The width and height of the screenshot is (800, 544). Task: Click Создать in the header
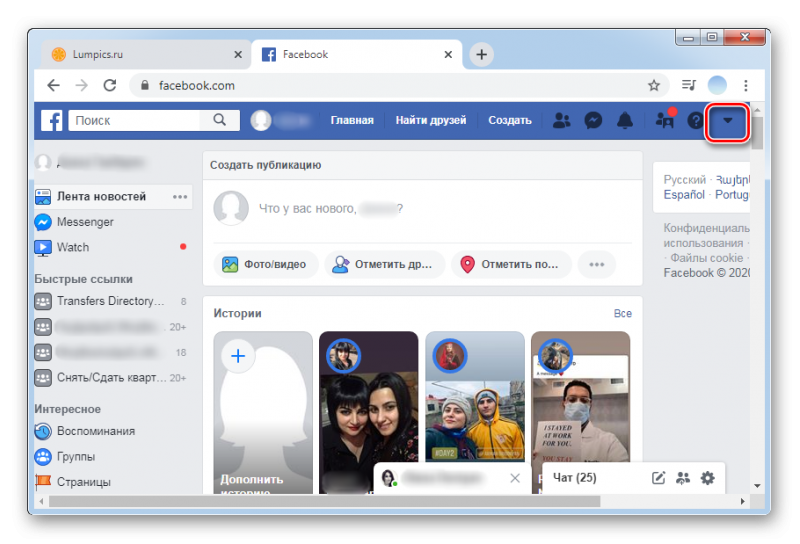point(510,120)
